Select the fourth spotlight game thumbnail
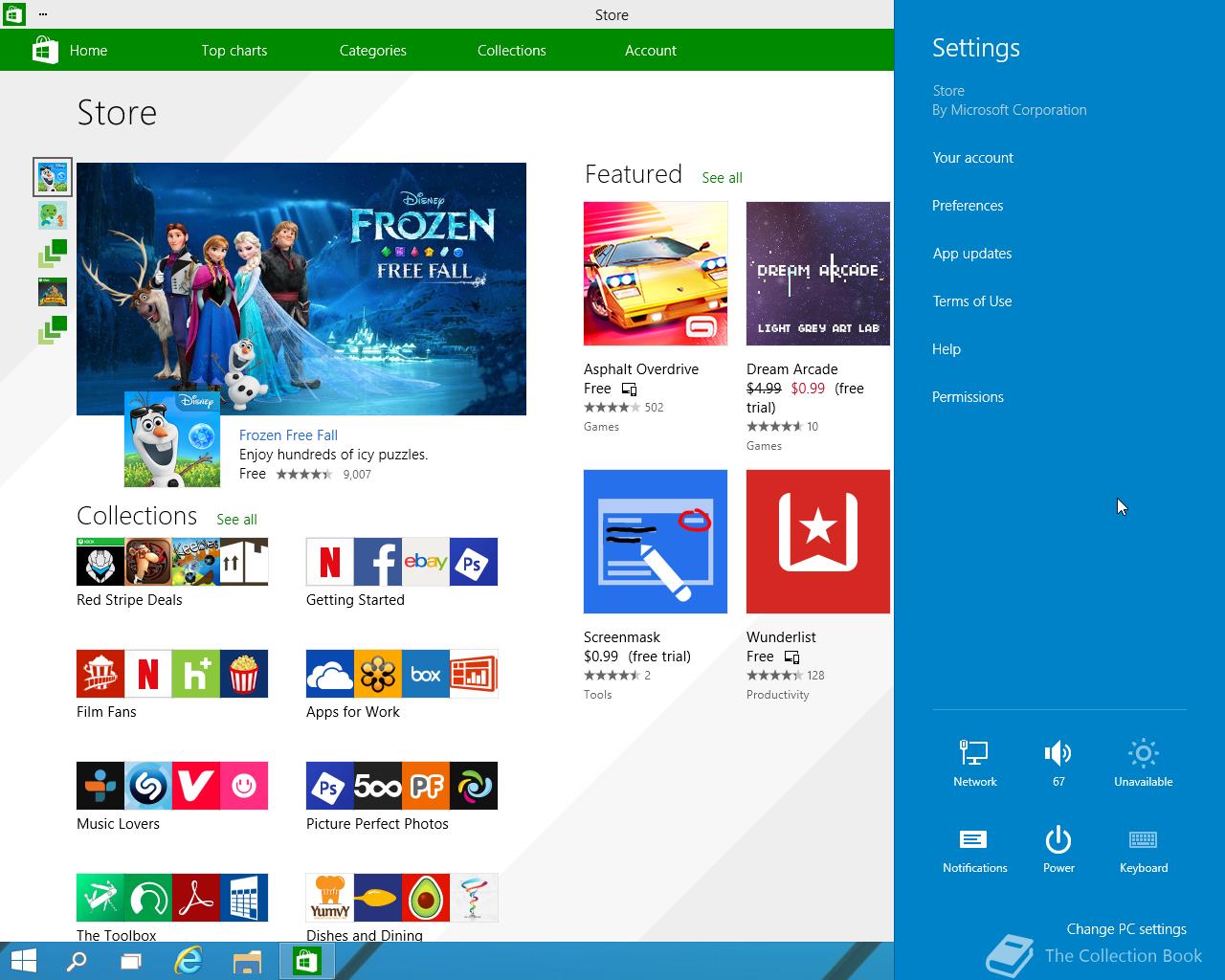The image size is (1225, 980). click(x=53, y=292)
